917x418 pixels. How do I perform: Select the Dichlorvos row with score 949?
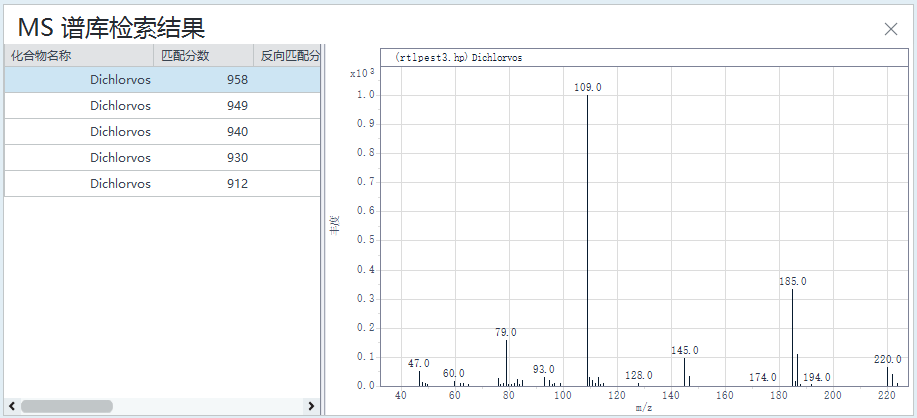click(163, 106)
